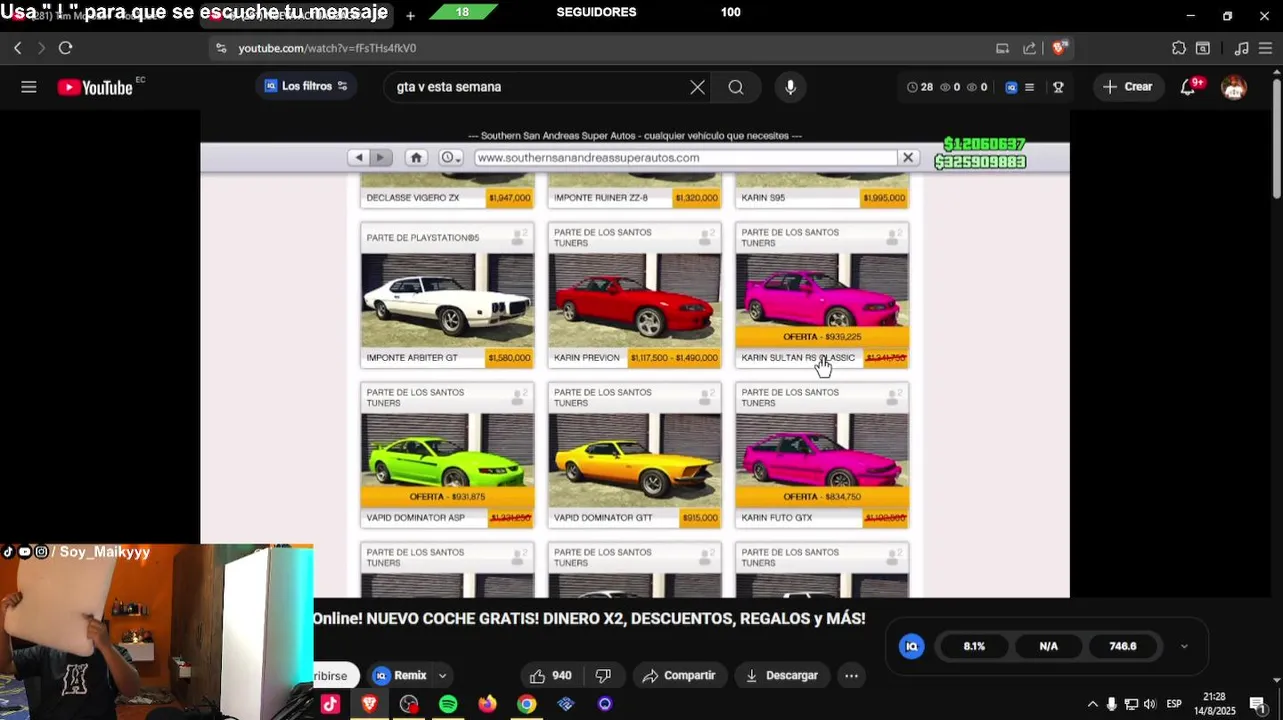Click the N/A vidIQ stat pill

pyautogui.click(x=1048, y=646)
